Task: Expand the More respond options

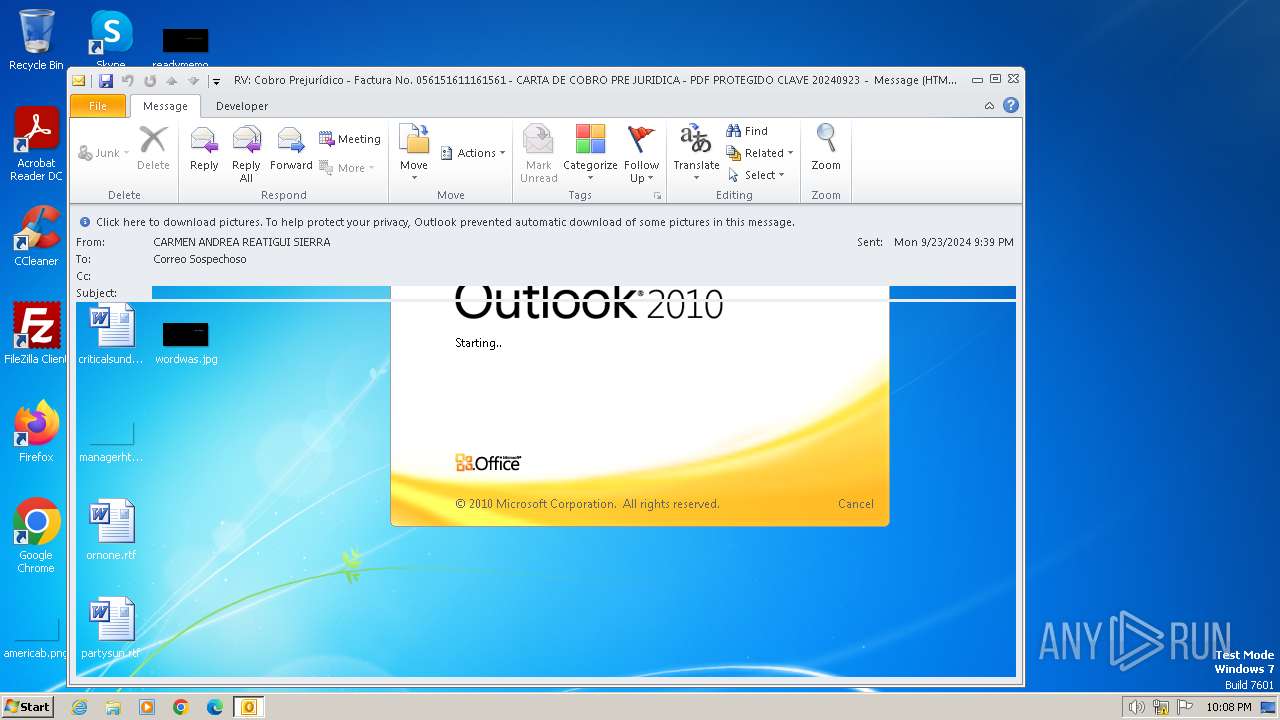Action: (x=347, y=168)
